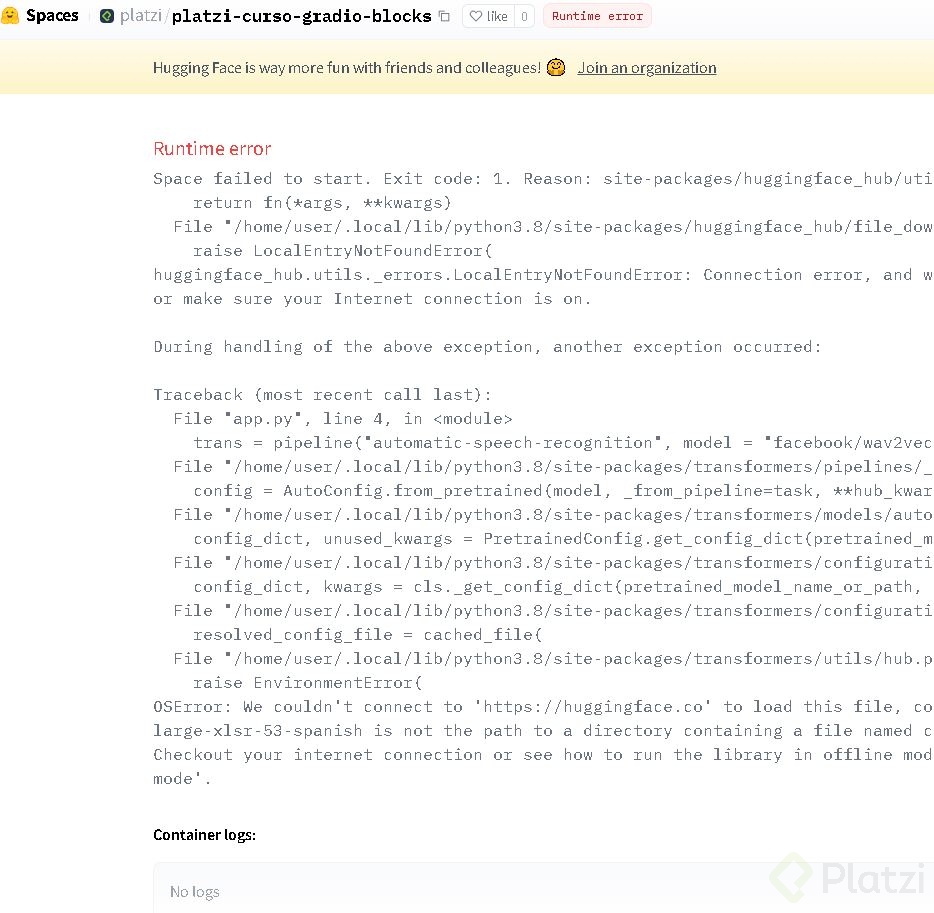Click 'Space failed to start' line
This screenshot has width=934, height=913.
click(543, 179)
